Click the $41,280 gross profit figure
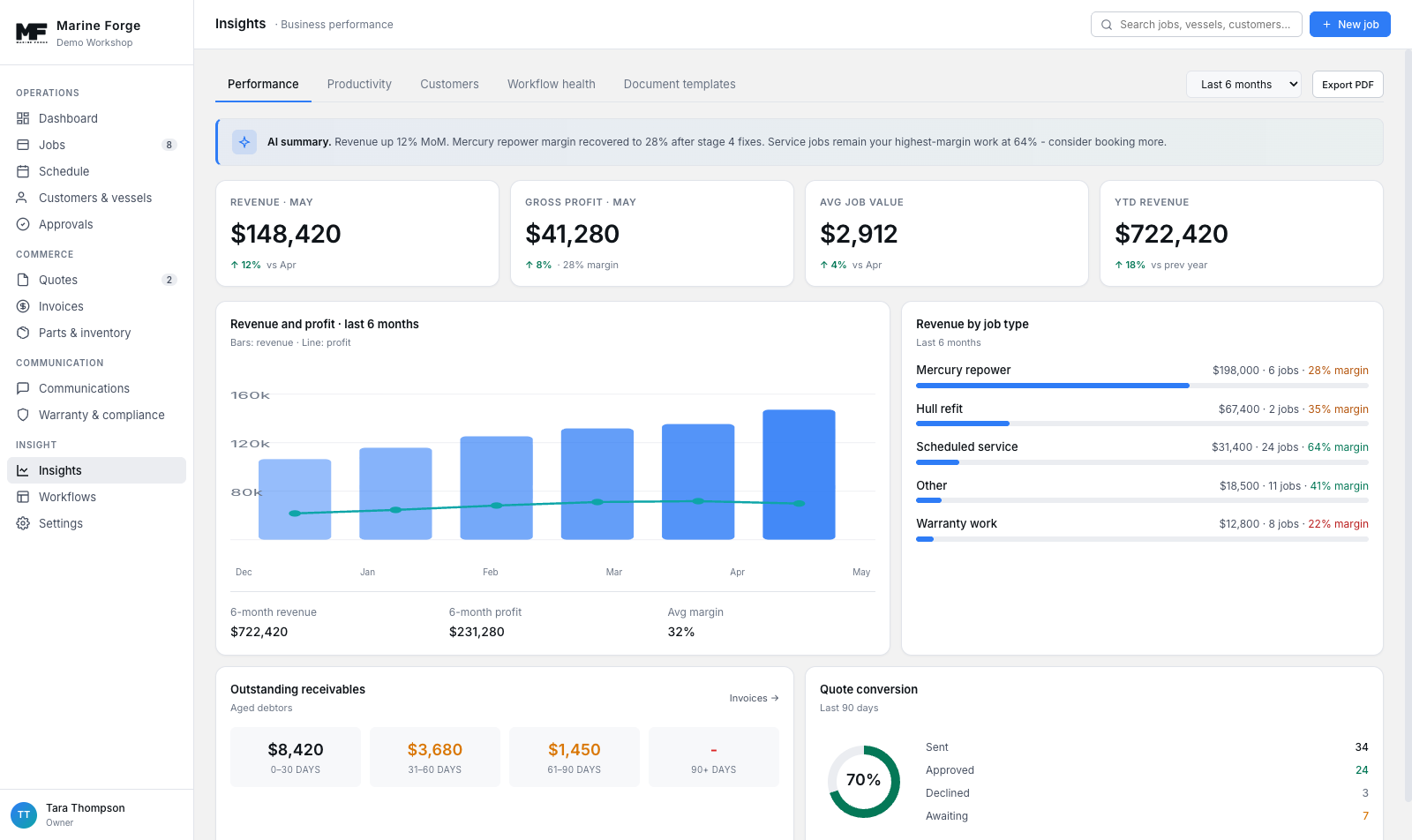Viewport: 1412px width, 840px height. click(572, 234)
